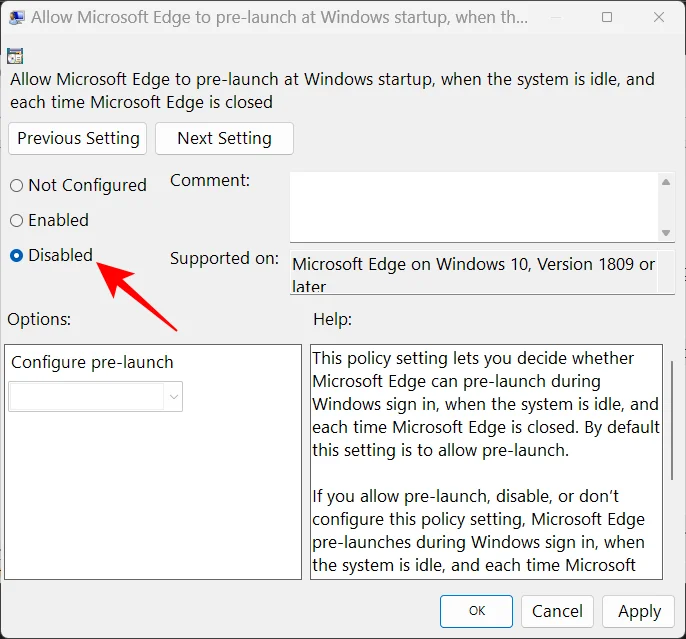
Task: Open the Configure pre-launch dropdown
Action: pos(95,397)
